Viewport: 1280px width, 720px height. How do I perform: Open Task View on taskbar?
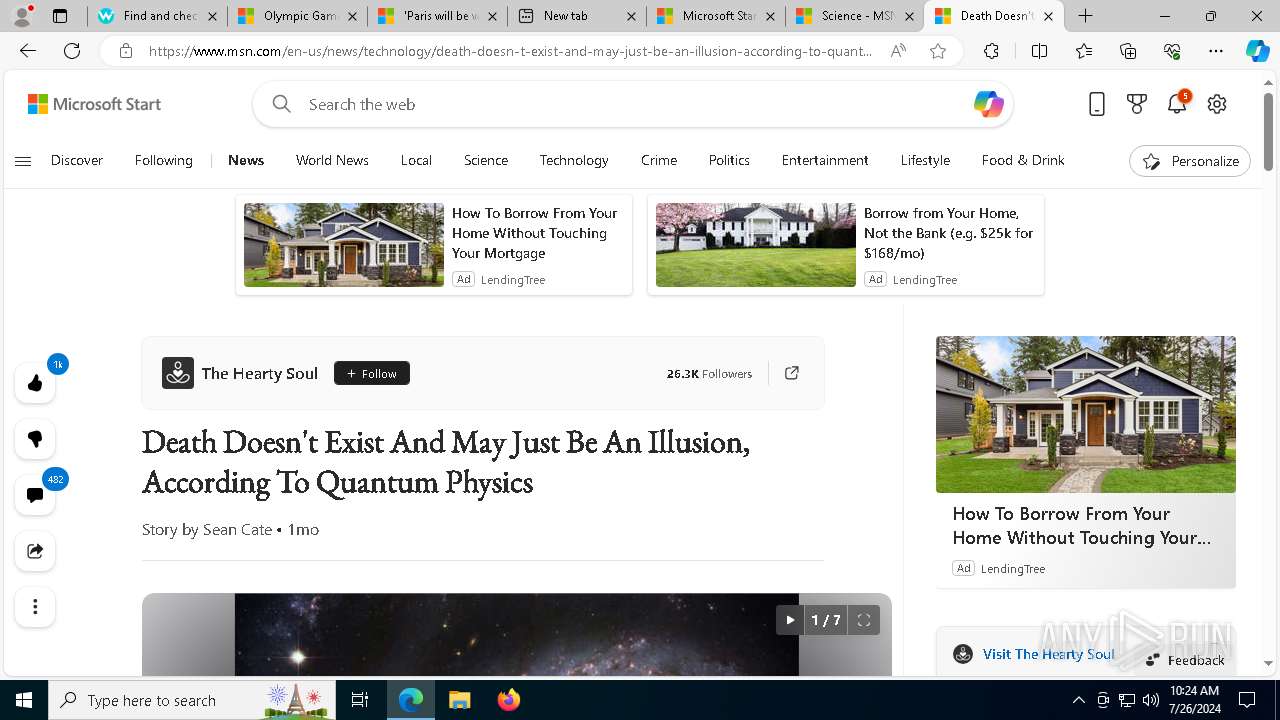click(360, 700)
